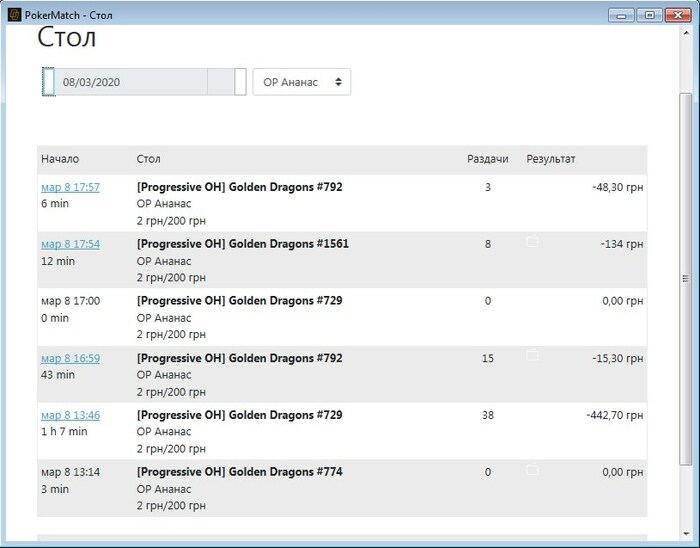The image size is (700, 548).
Task: Click the result -48,30 грн
Action: [x=618, y=187]
